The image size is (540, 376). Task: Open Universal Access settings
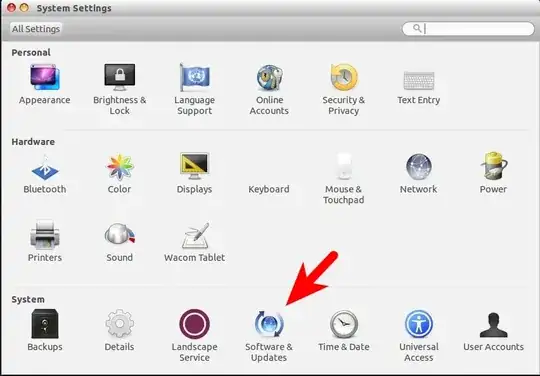tap(418, 336)
